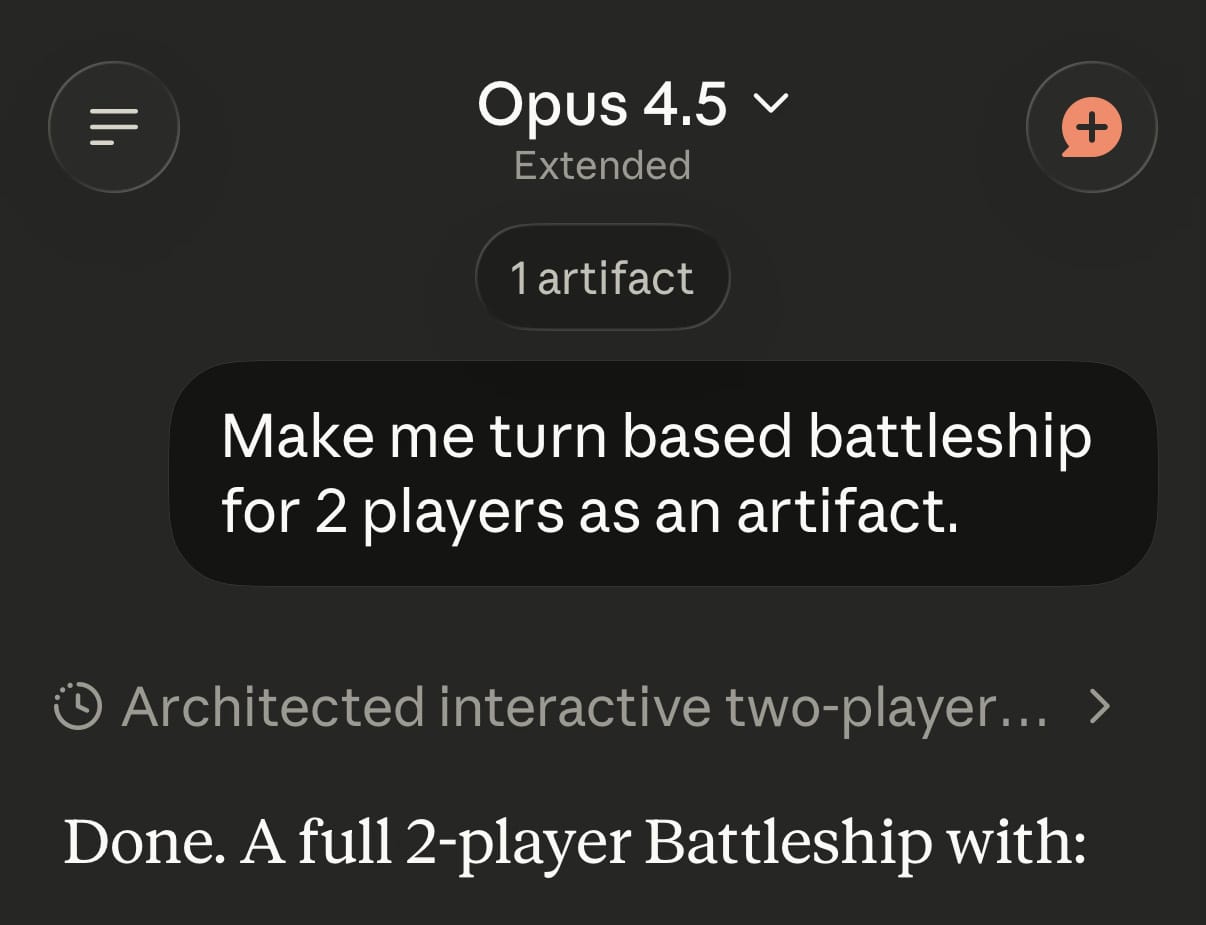Click the first line of the user prompt
The image size is (1206, 925).
coord(656,436)
